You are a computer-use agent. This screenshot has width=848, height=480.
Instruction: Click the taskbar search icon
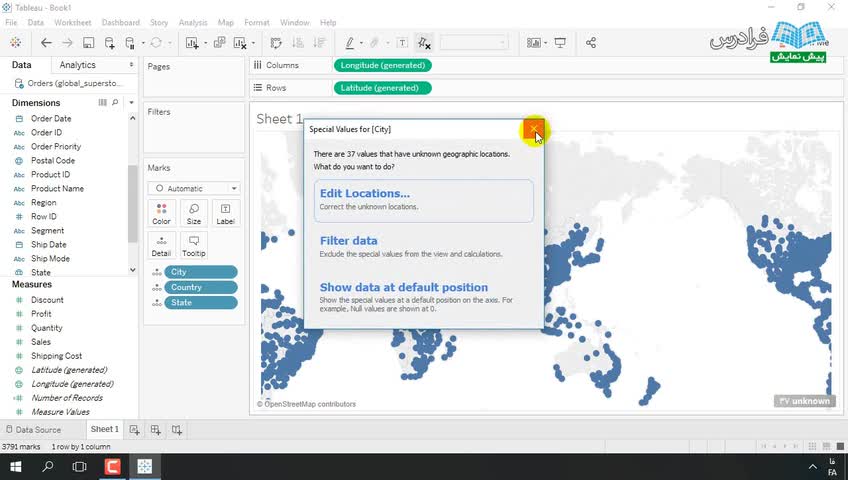pyautogui.click(x=48, y=466)
